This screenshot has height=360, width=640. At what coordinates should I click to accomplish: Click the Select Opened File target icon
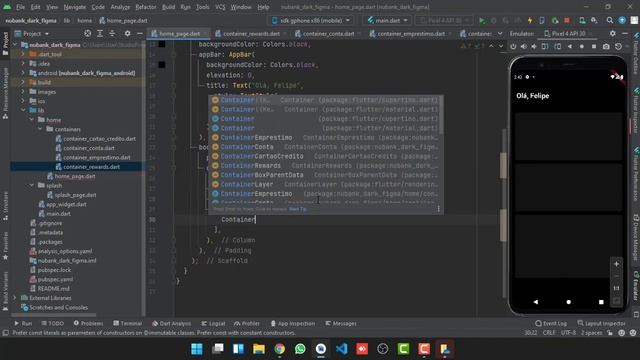[87, 33]
